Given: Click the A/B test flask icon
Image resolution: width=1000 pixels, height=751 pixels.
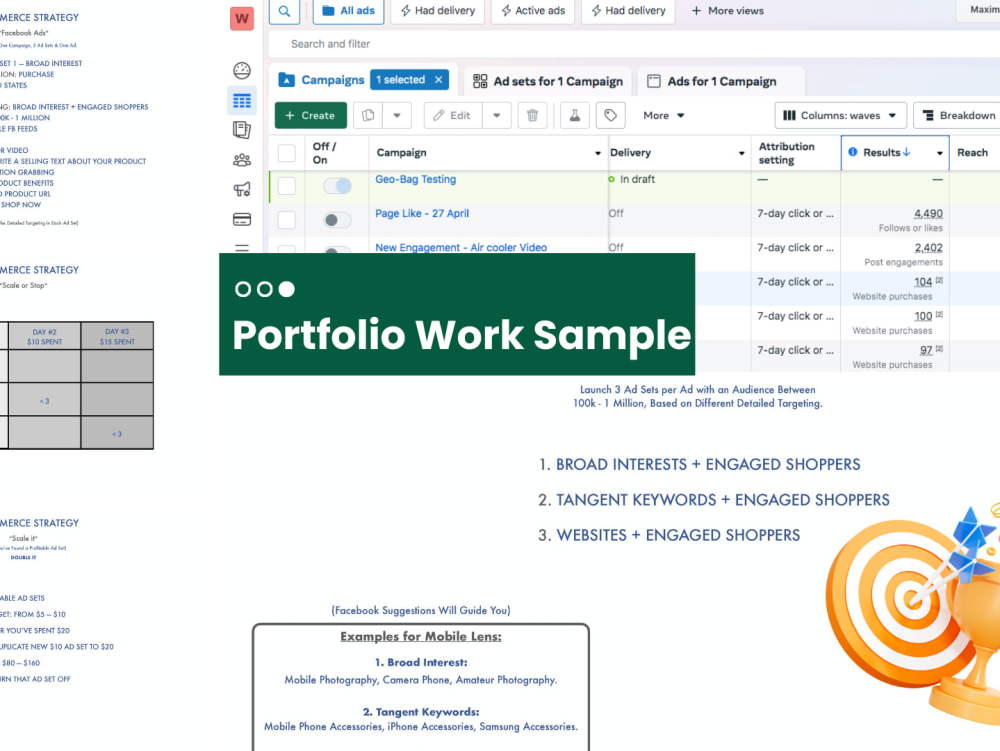Looking at the screenshot, I should (575, 115).
